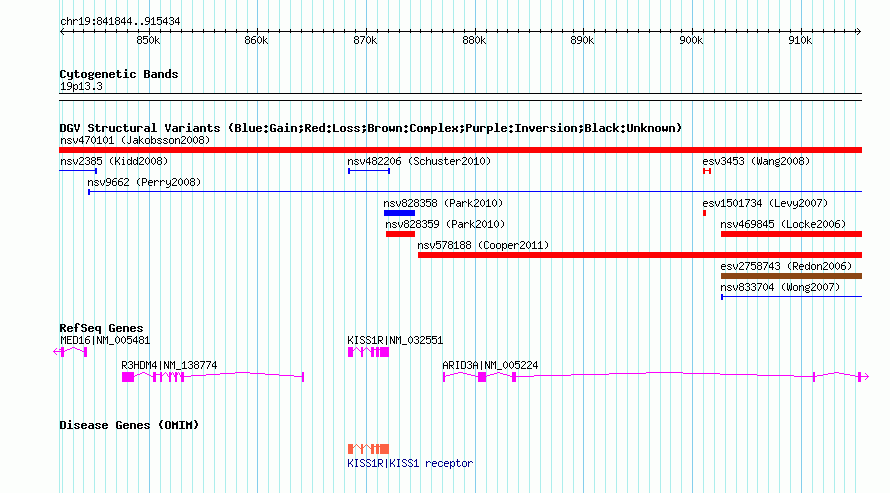Click the DGV Structural Variants track title
Viewport: 890px width, 493px height.
(371, 128)
